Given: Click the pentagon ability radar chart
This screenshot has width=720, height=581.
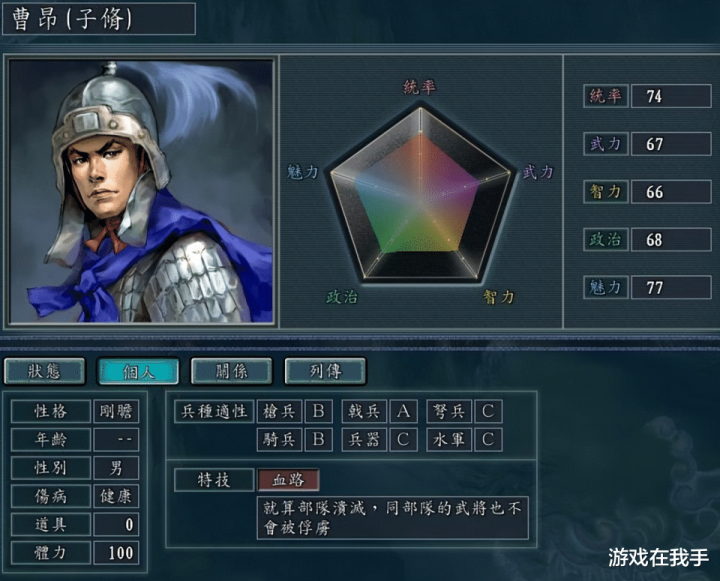Looking at the screenshot, I should [420, 194].
